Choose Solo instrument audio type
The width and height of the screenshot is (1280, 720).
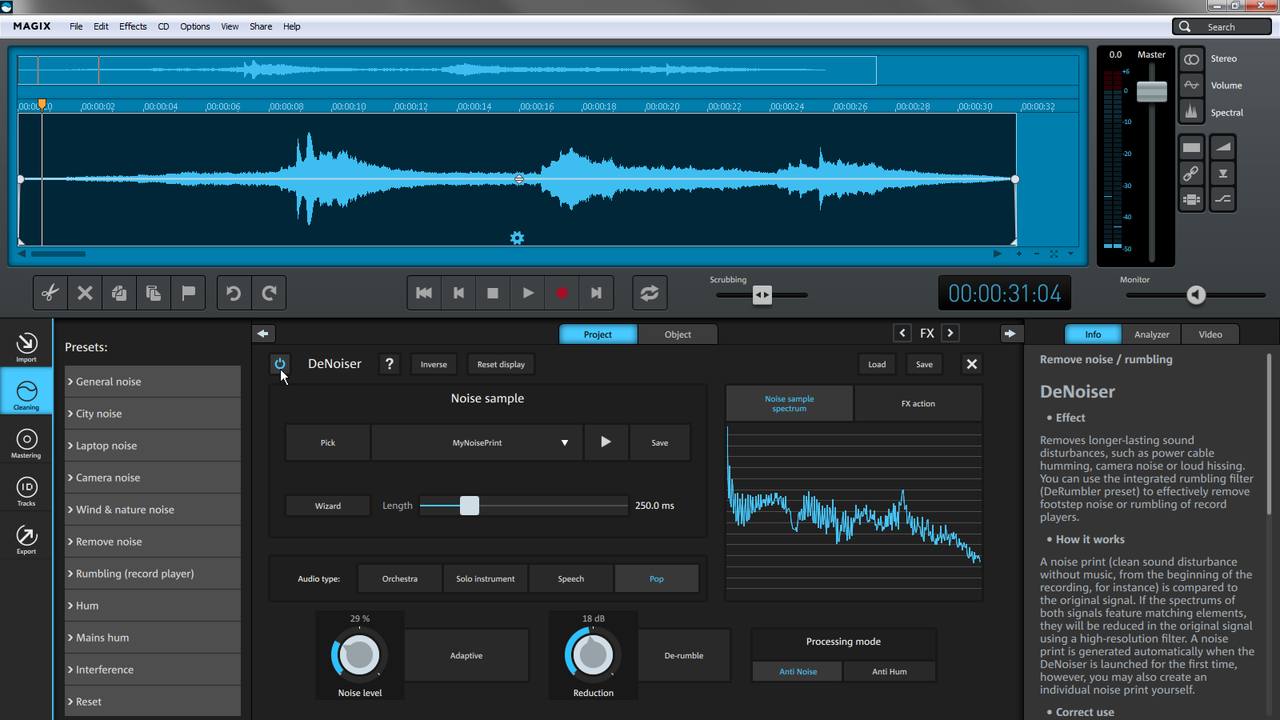(x=485, y=579)
